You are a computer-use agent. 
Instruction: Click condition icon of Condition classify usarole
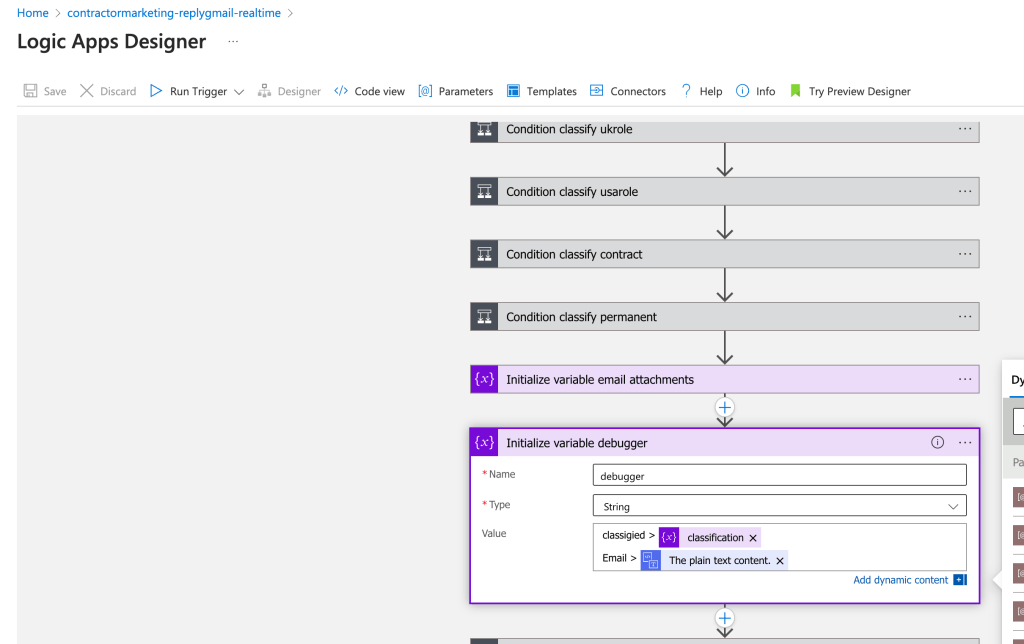click(484, 191)
